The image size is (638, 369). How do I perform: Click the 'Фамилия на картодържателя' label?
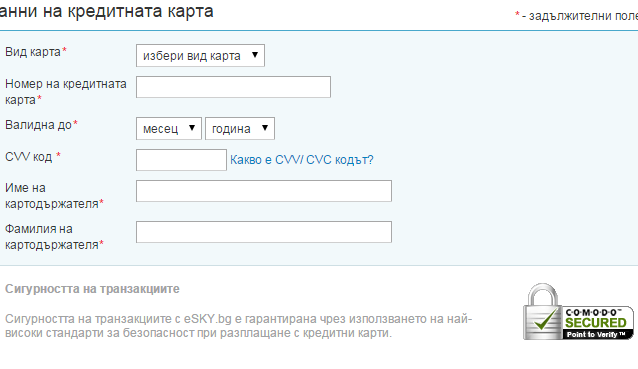point(54,237)
